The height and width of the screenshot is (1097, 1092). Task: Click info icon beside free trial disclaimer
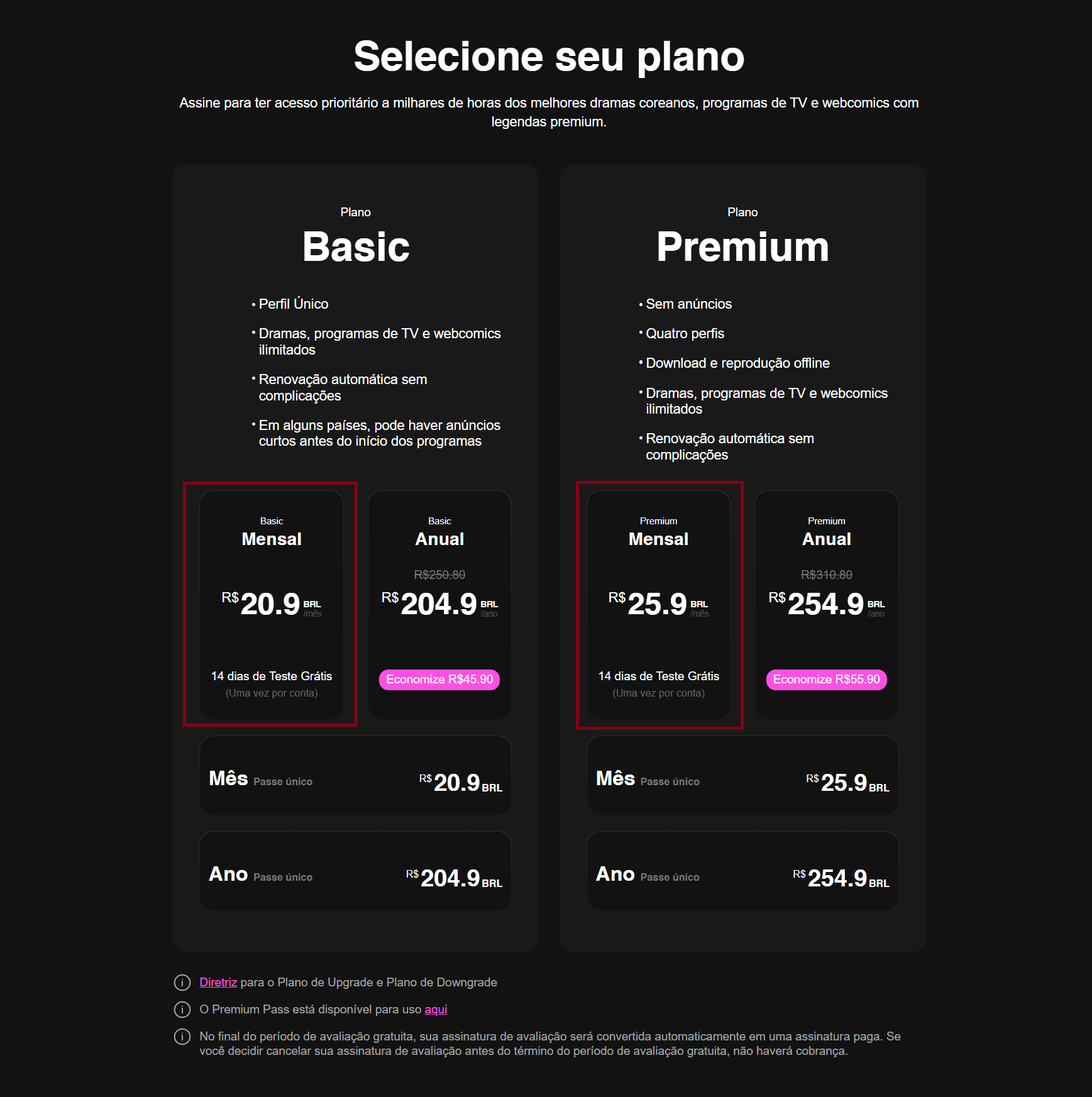182,1037
